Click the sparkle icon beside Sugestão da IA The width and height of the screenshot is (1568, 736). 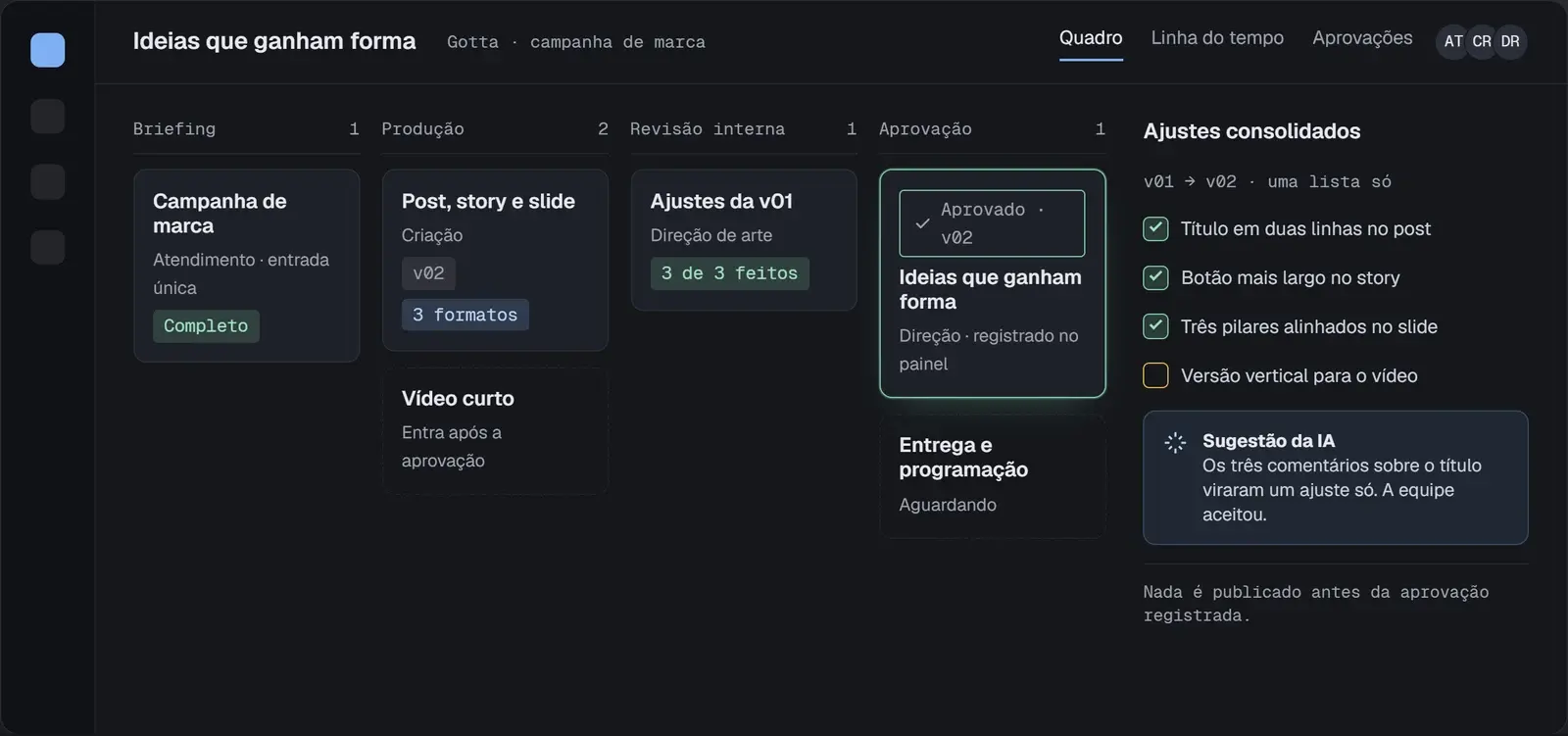1175,442
